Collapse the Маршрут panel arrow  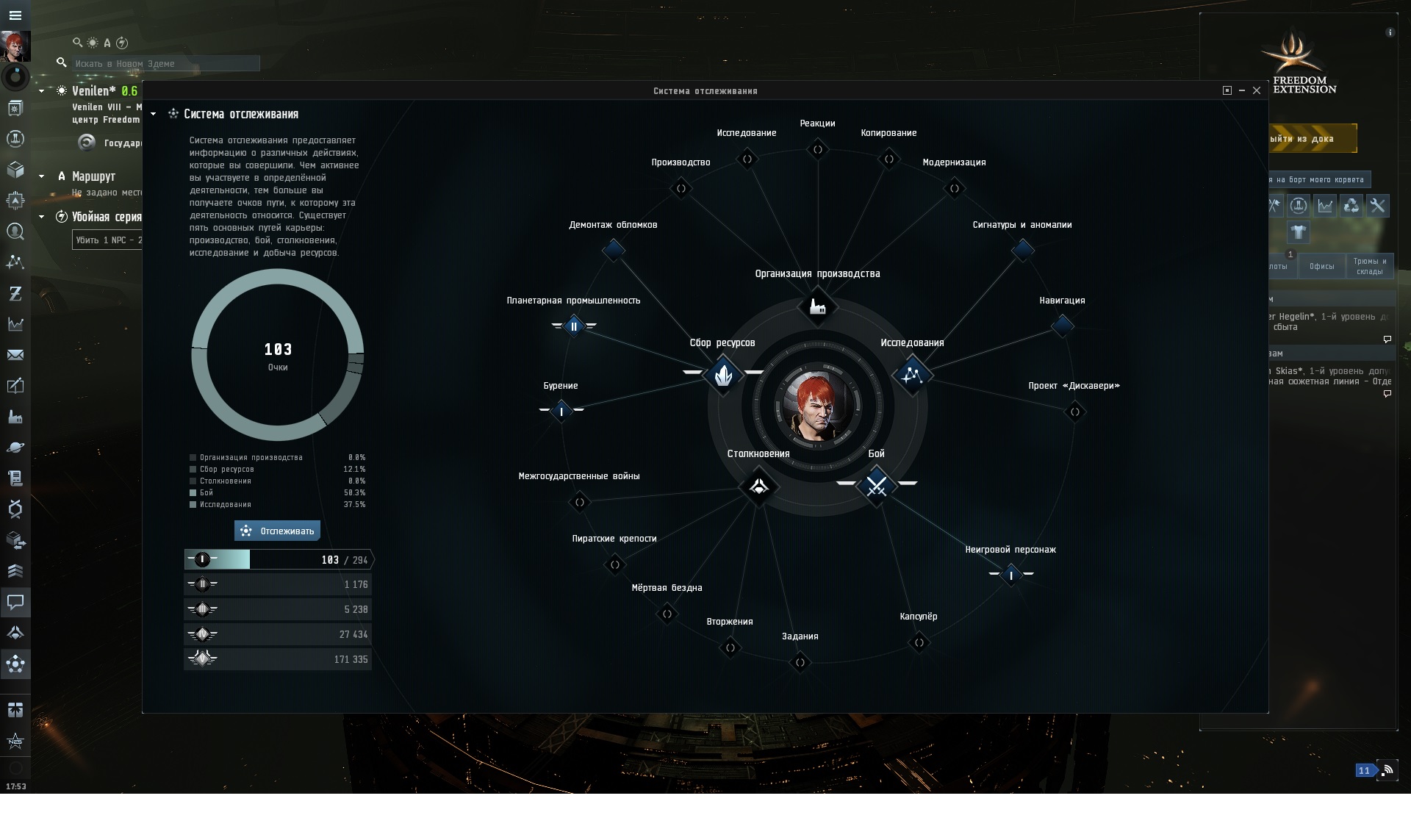click(42, 176)
